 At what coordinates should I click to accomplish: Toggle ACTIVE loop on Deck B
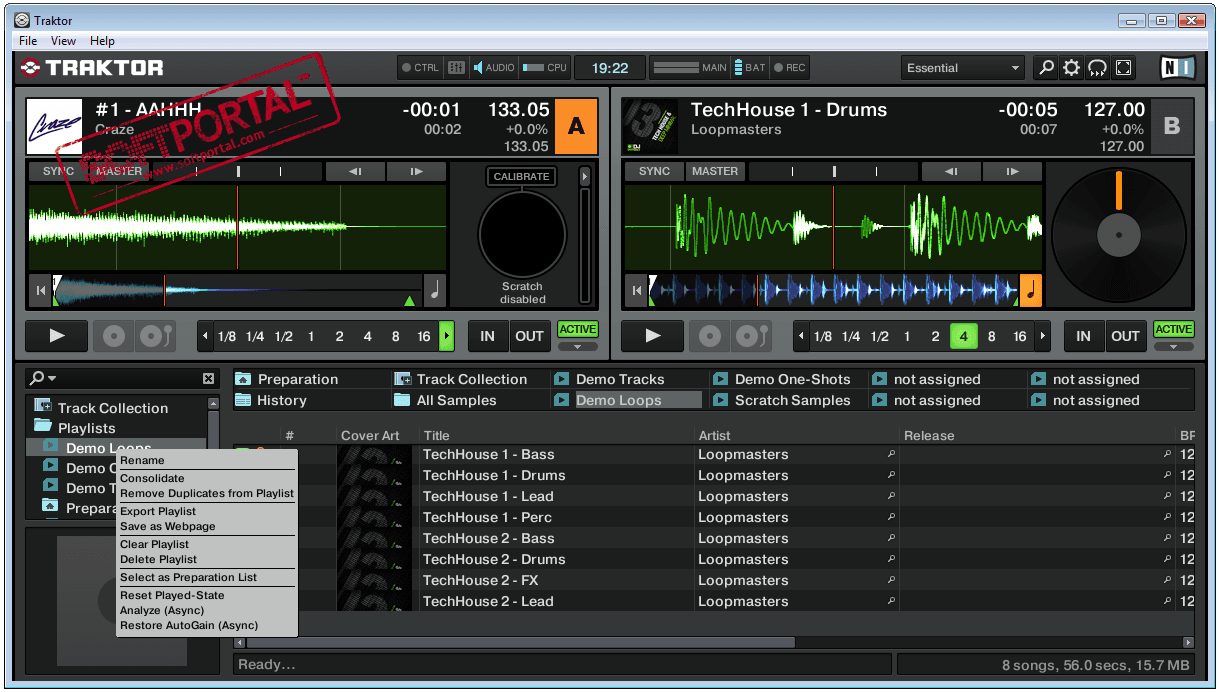pos(1173,330)
